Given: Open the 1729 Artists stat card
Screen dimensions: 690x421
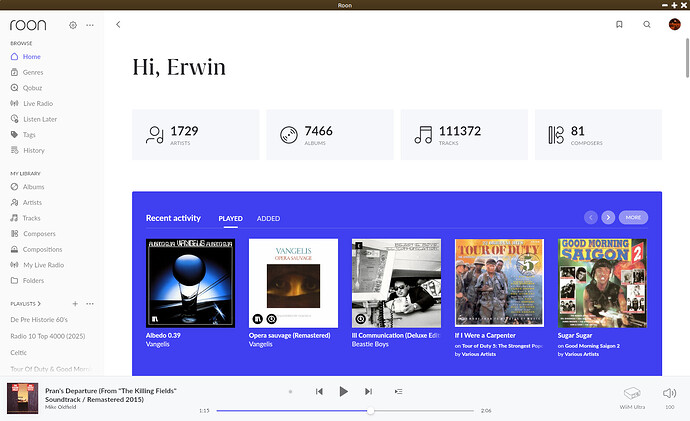Looking at the screenshot, I should (195, 135).
